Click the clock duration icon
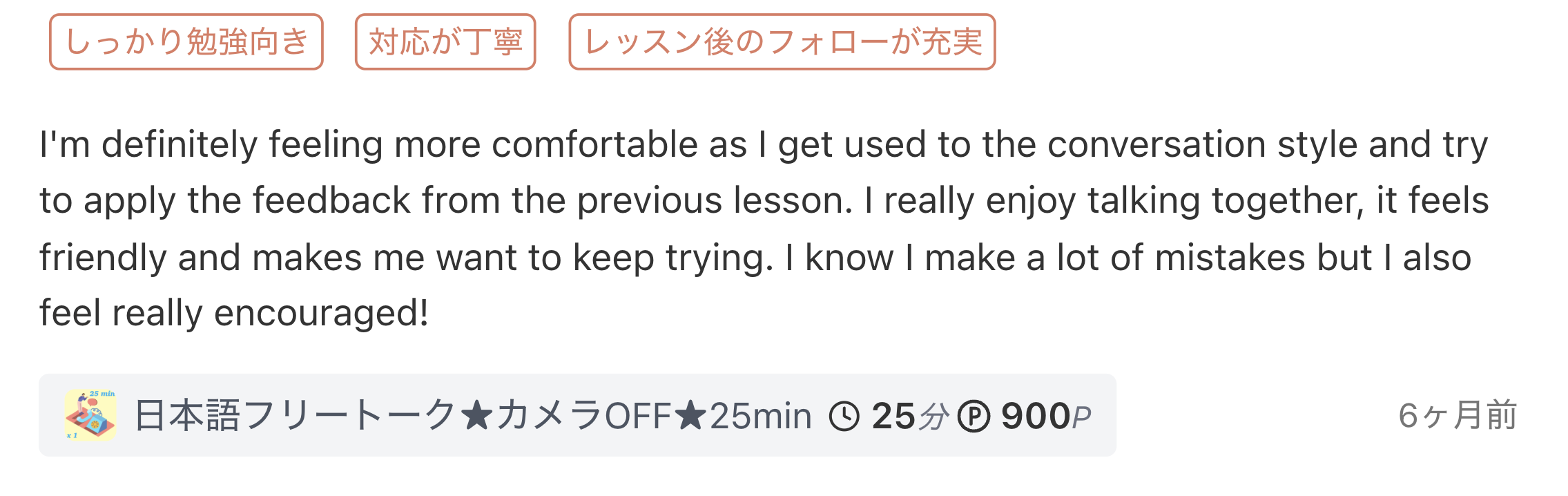 tap(844, 417)
